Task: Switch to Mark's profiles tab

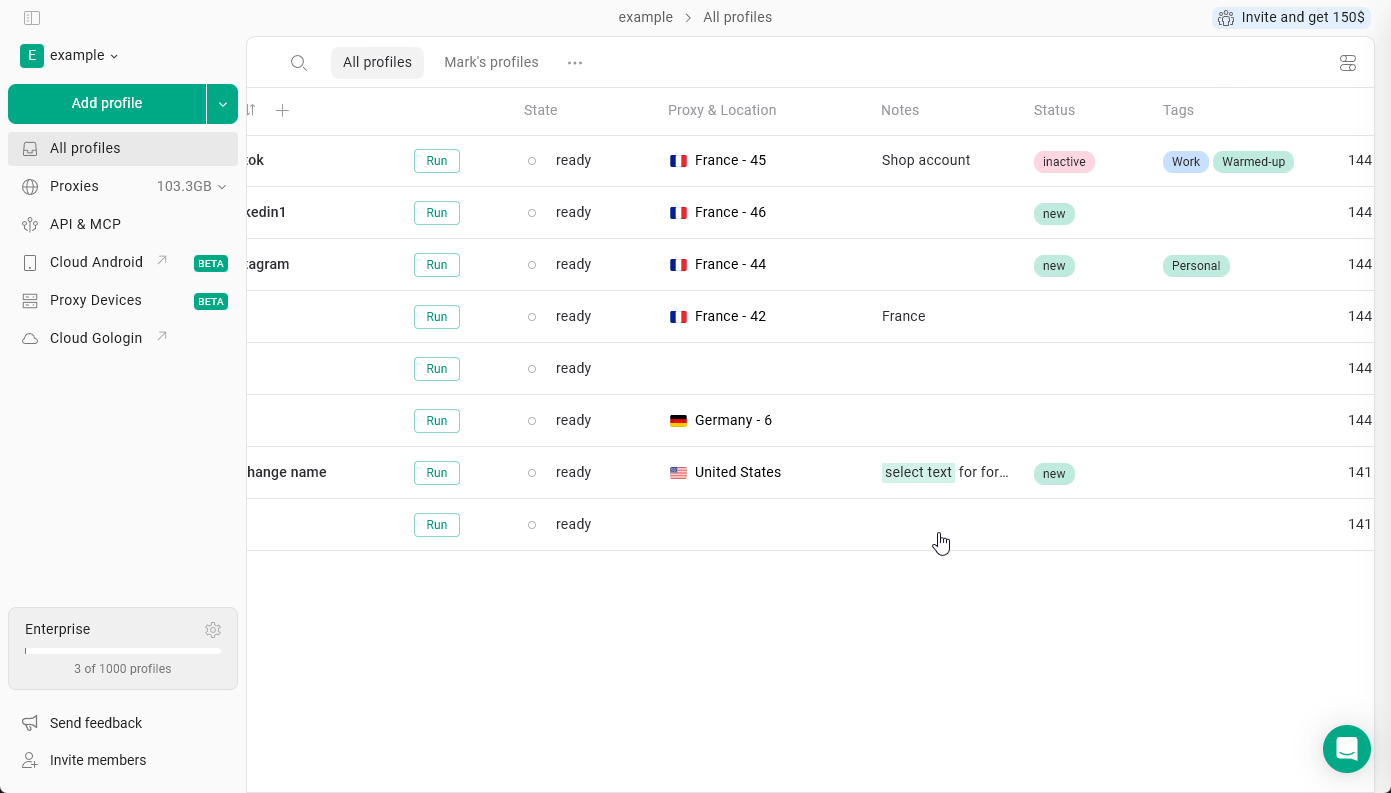Action: 491,62
